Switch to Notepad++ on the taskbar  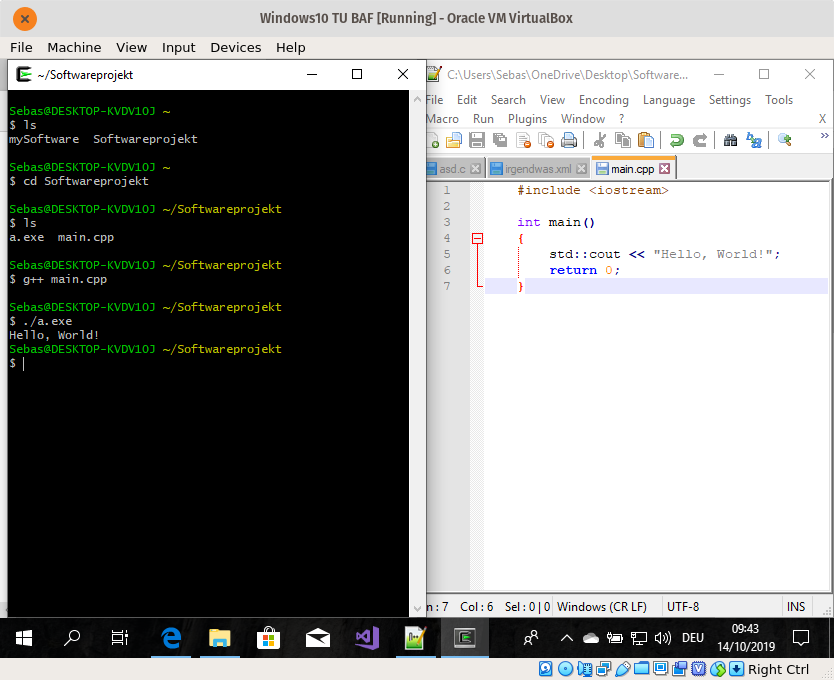tap(415, 637)
